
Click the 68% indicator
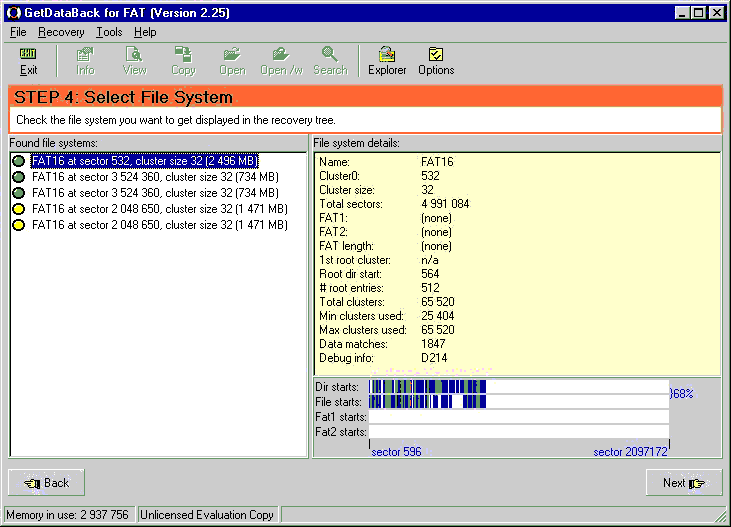(682, 394)
